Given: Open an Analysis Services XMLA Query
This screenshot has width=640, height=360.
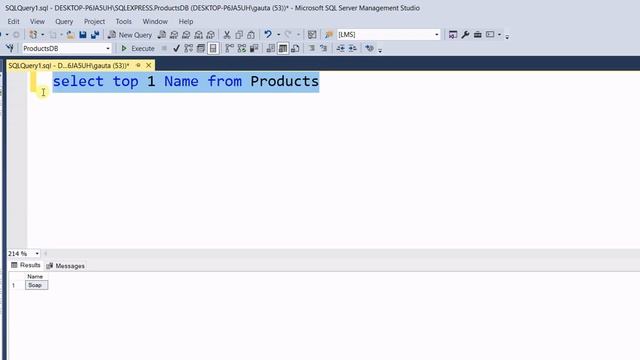Looking at the screenshot, I should [x=199, y=35].
